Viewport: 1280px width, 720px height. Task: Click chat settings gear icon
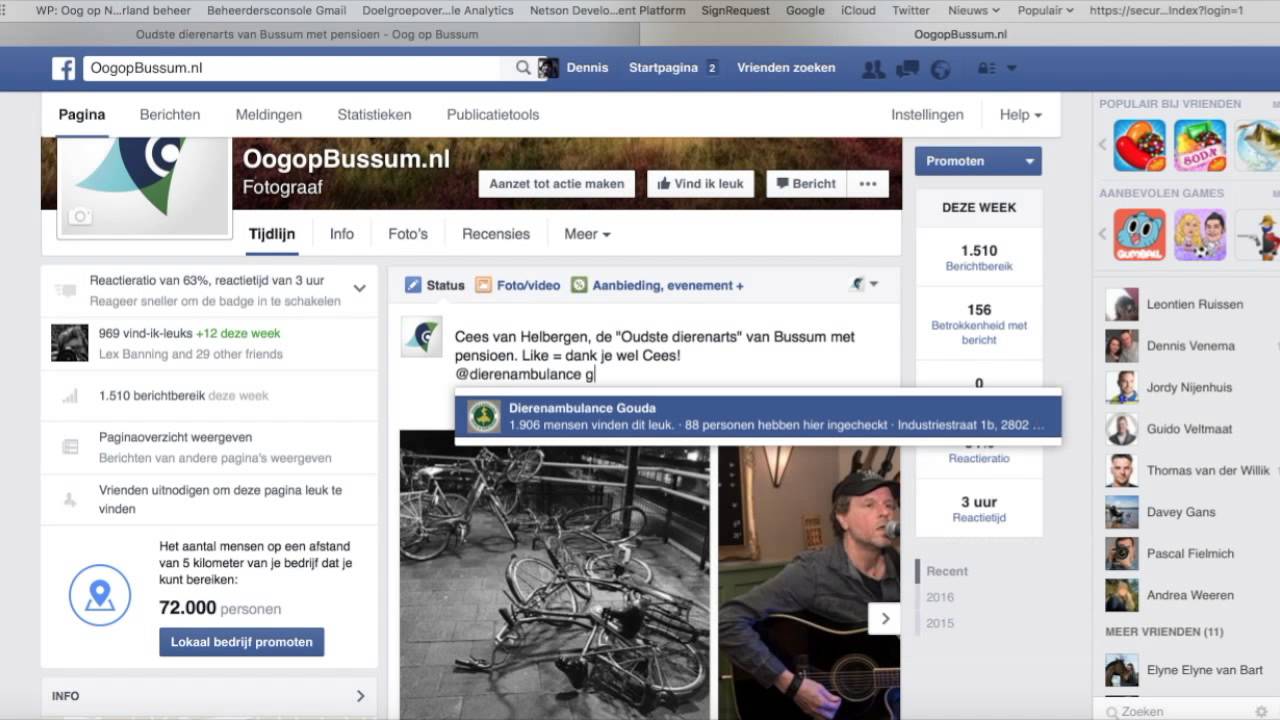click(1260, 711)
